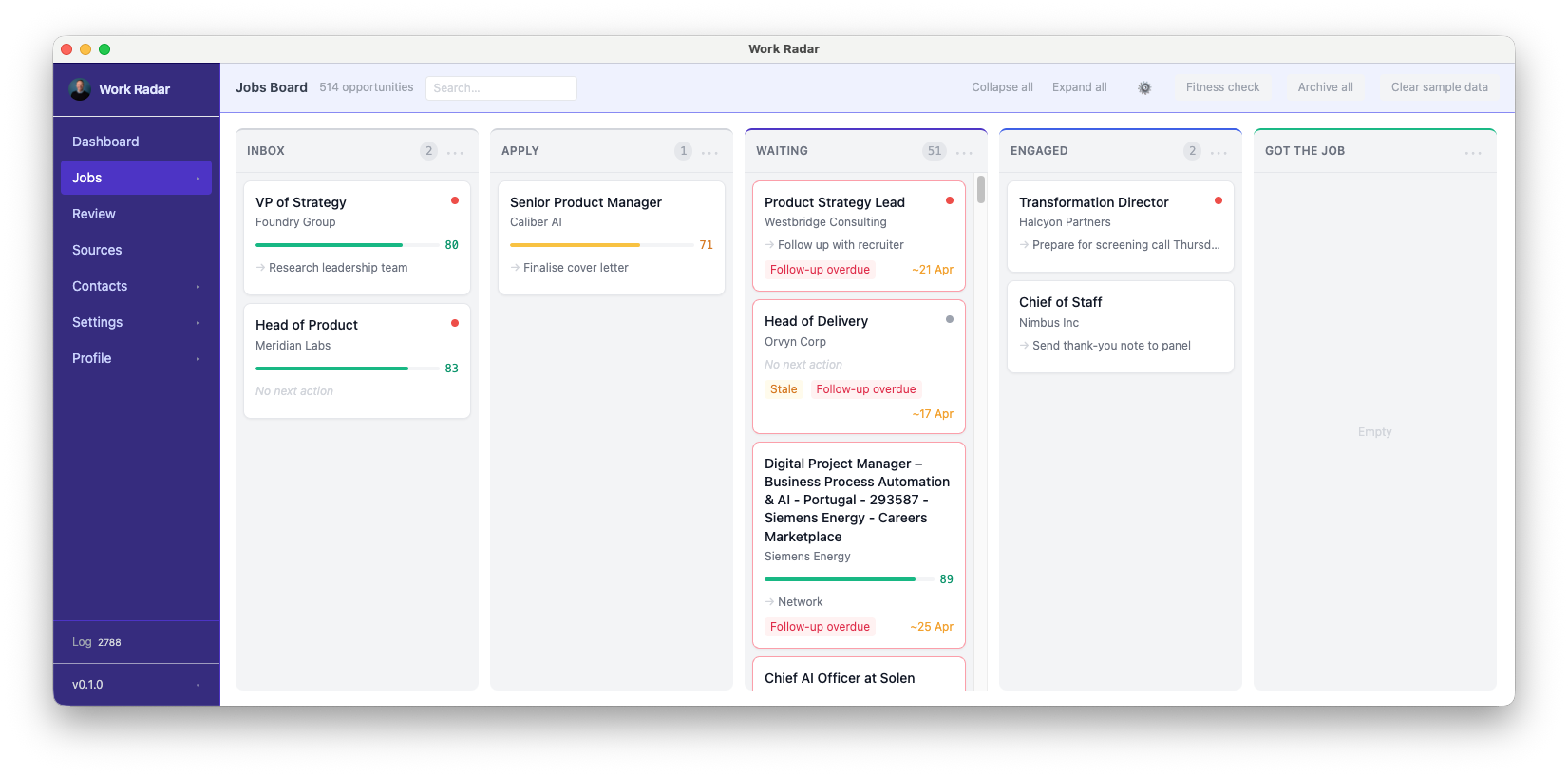Click the Senior Product Manager score bar

click(x=601, y=245)
